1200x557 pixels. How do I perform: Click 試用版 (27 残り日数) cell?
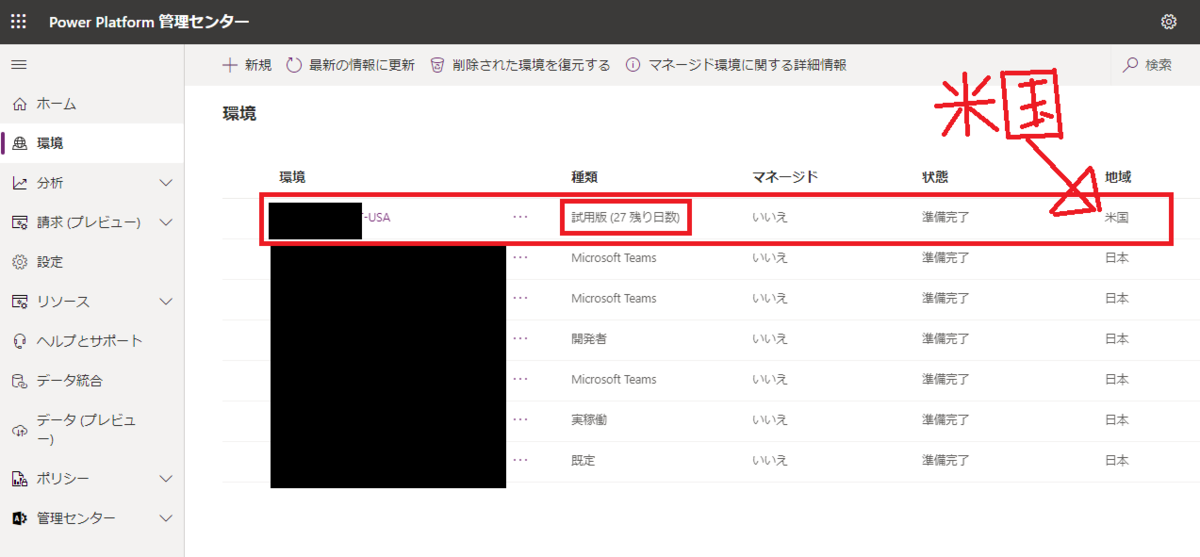(x=626, y=217)
